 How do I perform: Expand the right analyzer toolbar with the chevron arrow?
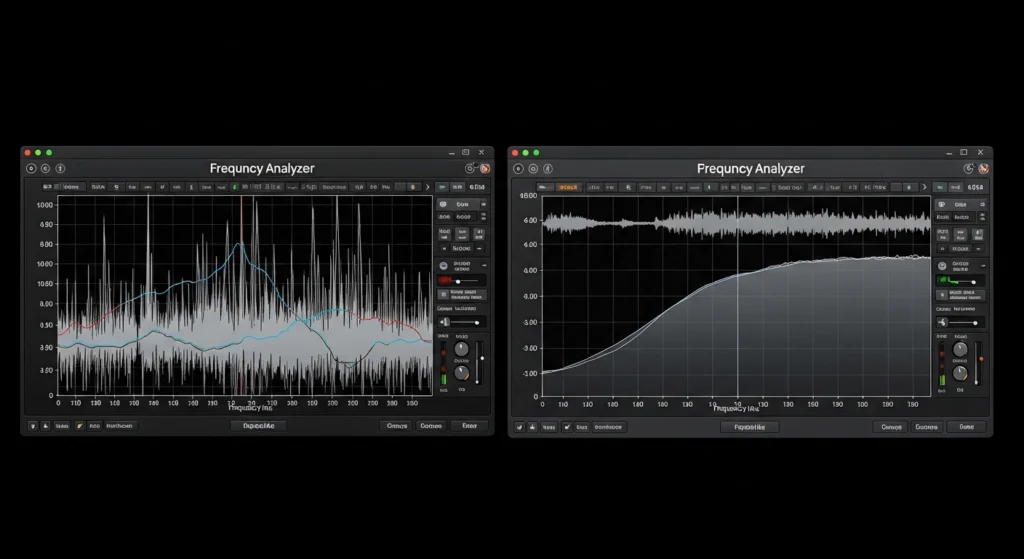point(927,187)
